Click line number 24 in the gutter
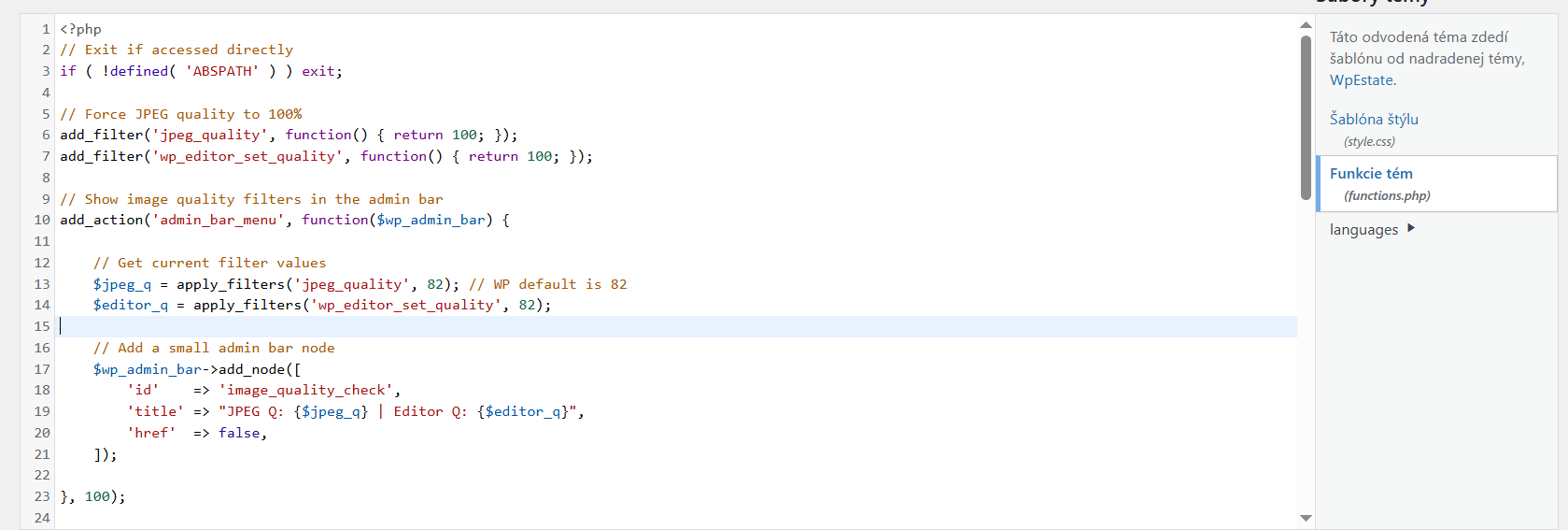 point(42,518)
